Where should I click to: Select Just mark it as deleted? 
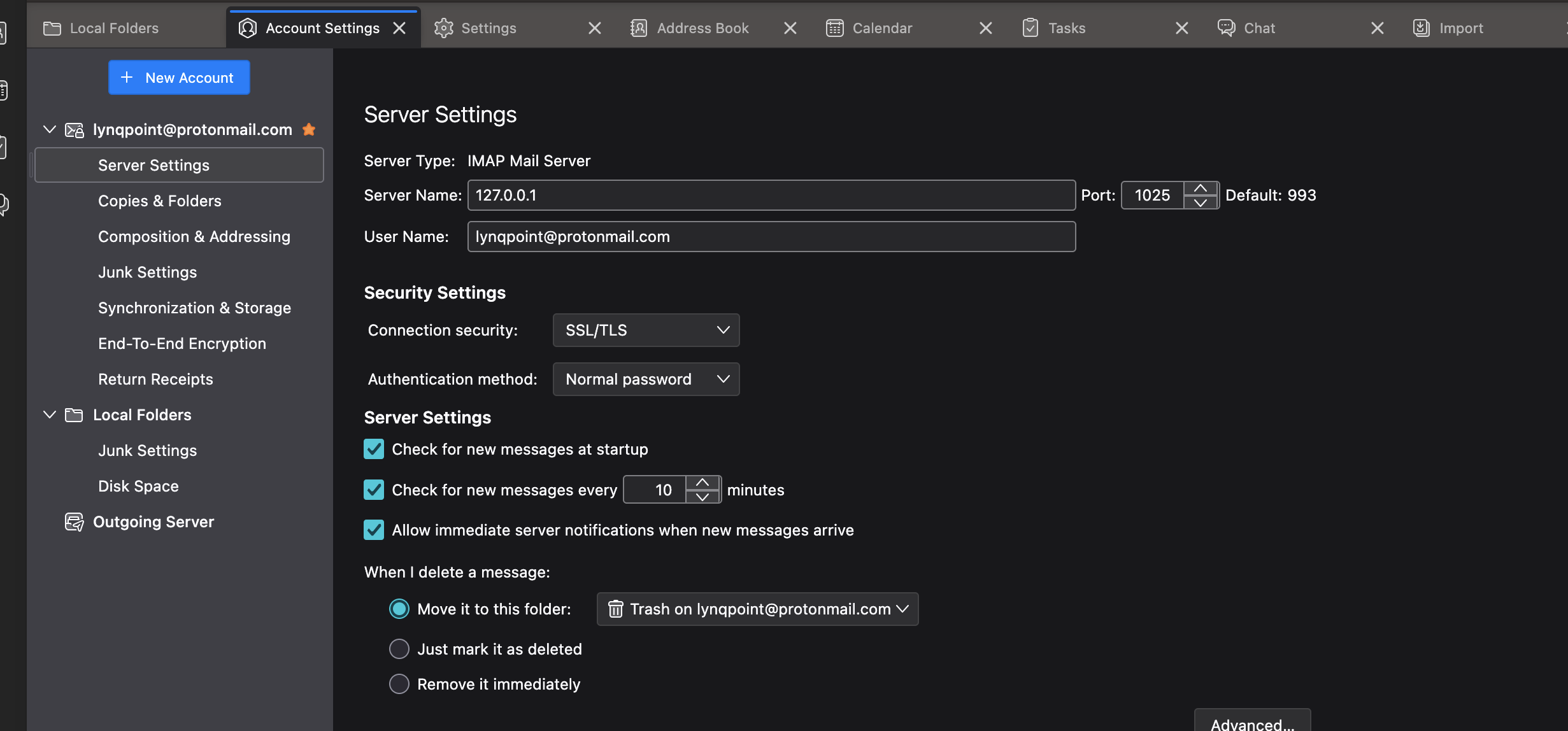399,649
